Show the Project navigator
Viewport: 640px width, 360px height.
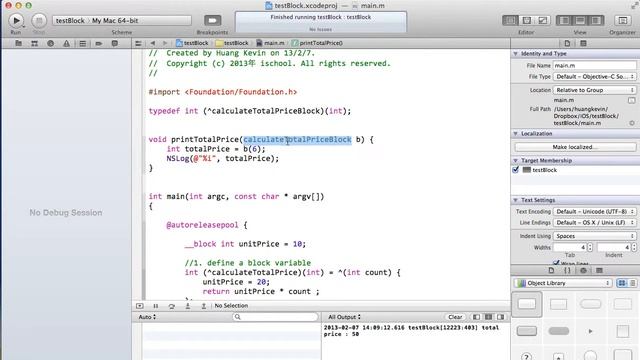[18, 43]
